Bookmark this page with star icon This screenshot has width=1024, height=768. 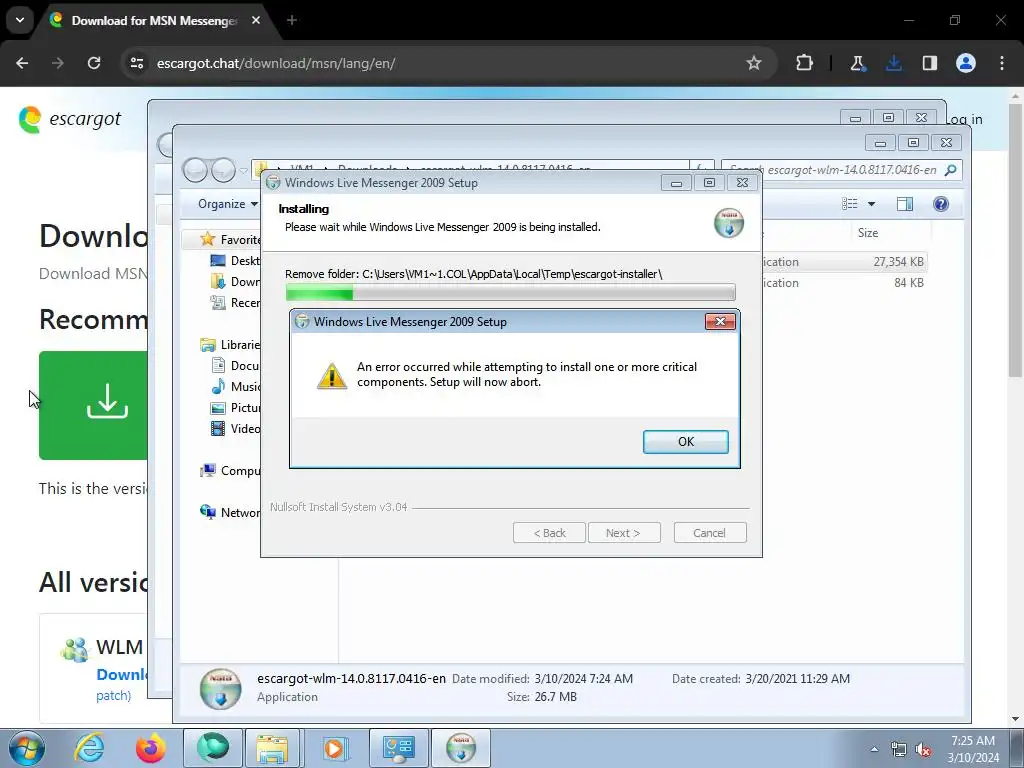[754, 63]
